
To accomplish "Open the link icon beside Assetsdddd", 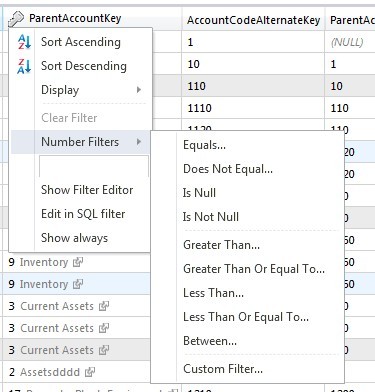I will pyautogui.click(x=90, y=372).
